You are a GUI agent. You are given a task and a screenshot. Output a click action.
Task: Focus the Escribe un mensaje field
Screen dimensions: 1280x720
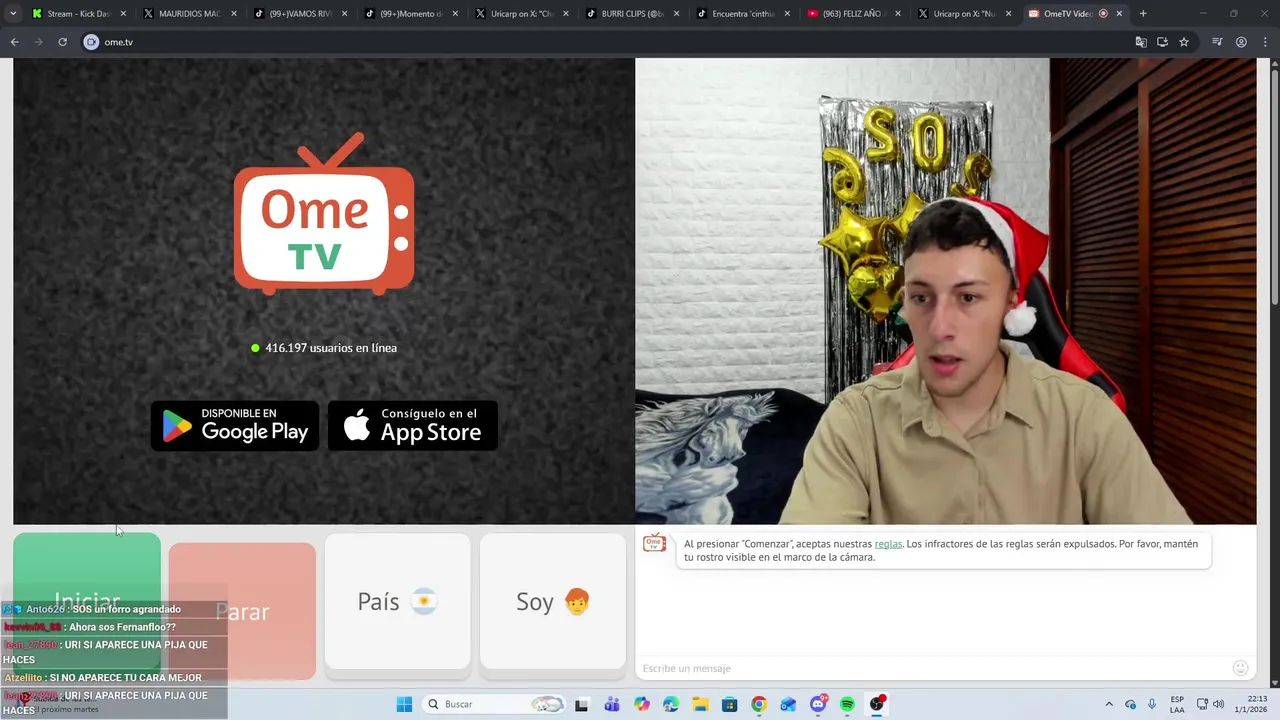[930, 668]
